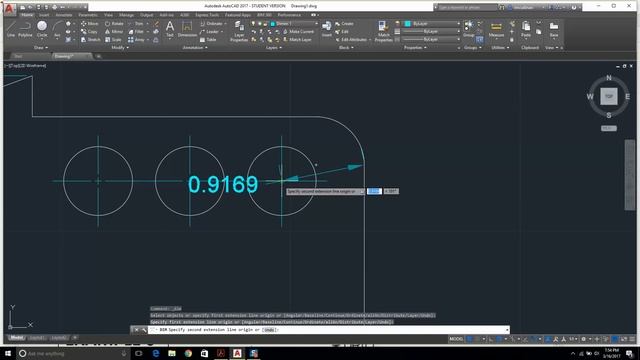
Task: Open the ByLayer lineweight dropdown
Action: 432,31
